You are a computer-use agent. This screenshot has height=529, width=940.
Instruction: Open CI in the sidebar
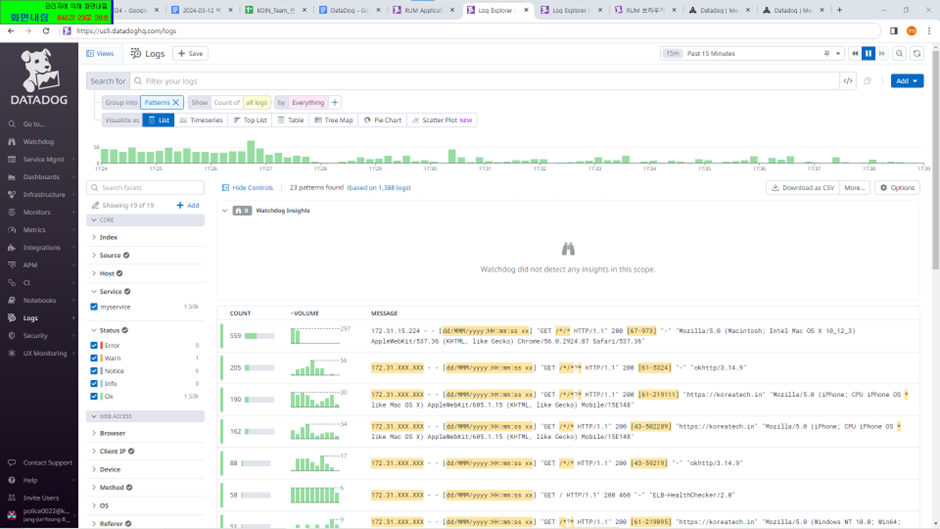coord(26,282)
